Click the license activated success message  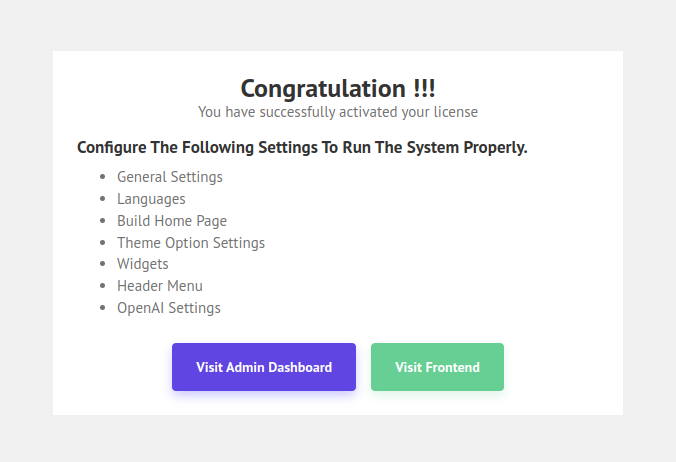point(338,111)
